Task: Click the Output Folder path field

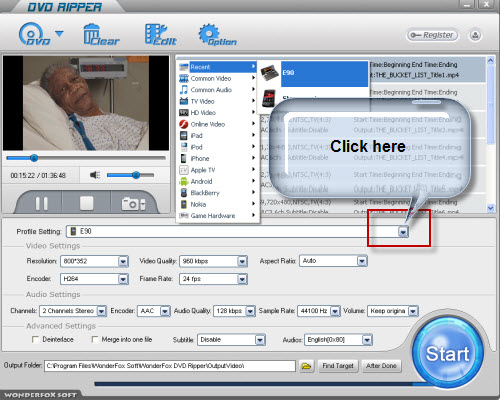Action: [x=170, y=366]
